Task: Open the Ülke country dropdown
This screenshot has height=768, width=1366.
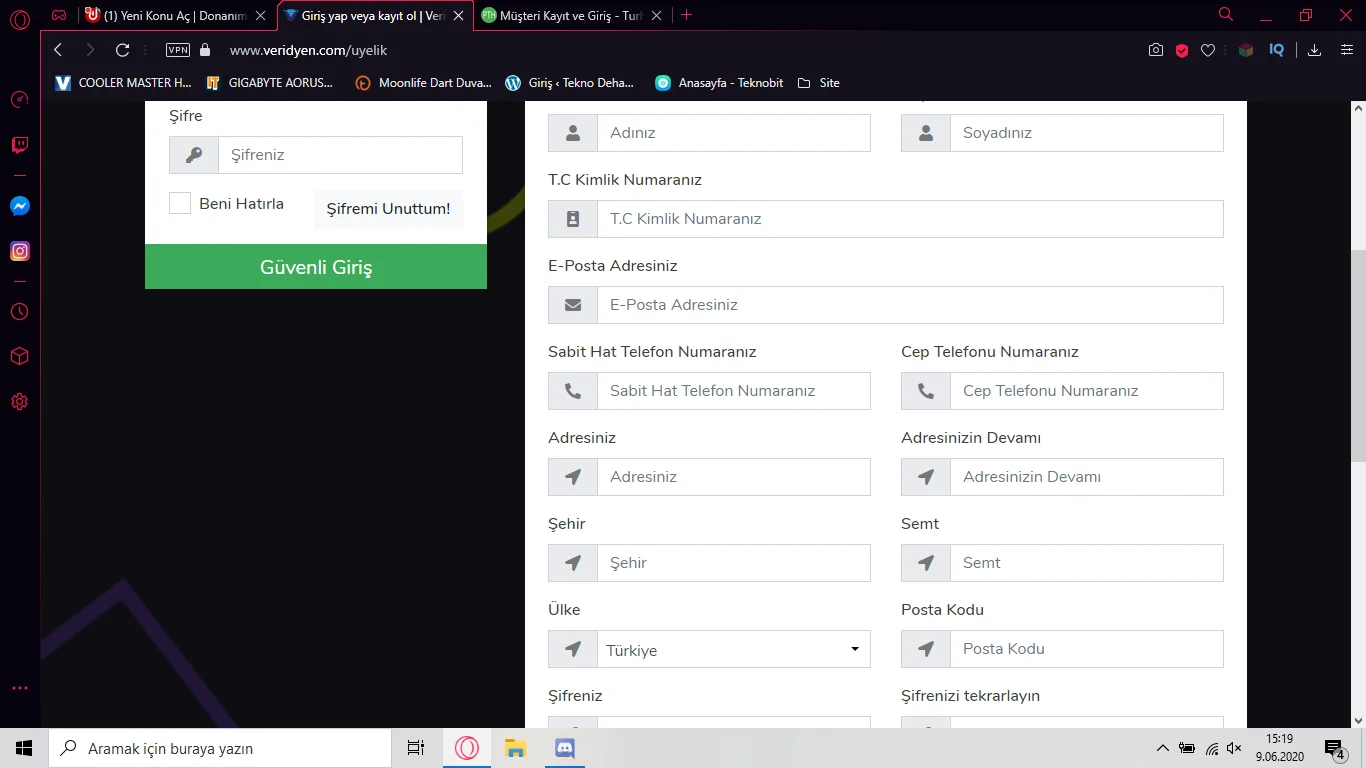Action: (733, 649)
